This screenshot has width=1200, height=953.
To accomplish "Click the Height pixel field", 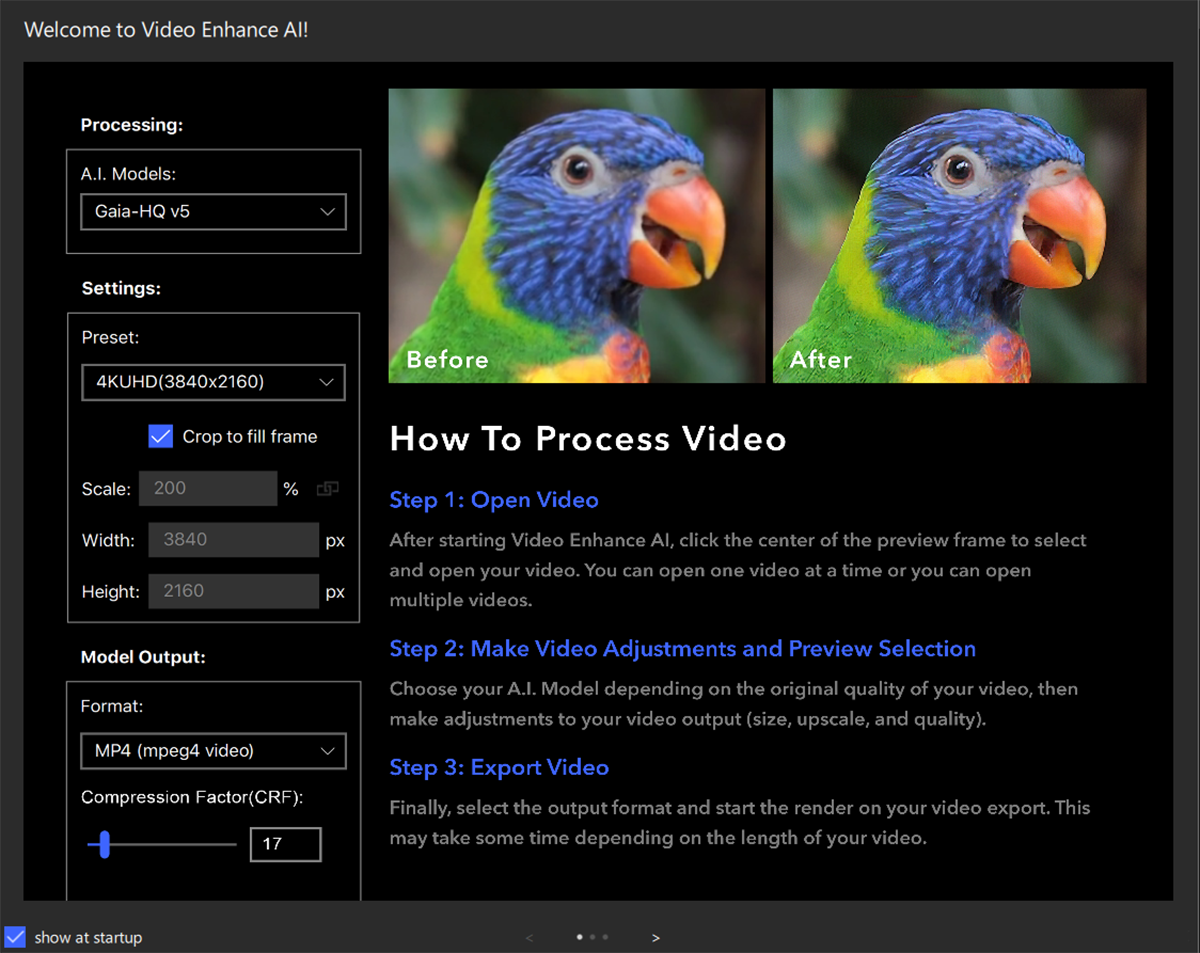I will [233, 591].
